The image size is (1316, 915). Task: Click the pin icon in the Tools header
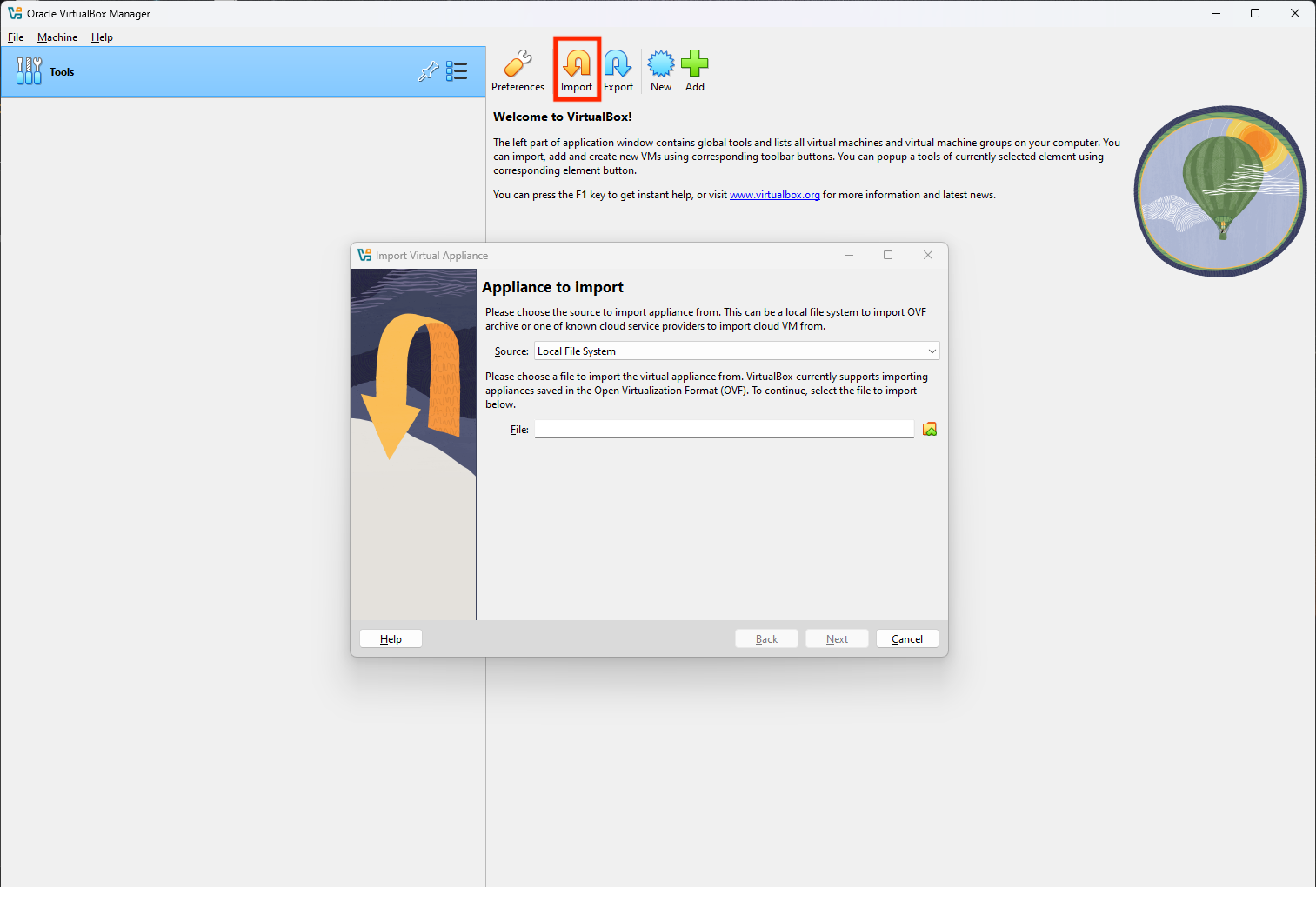tap(428, 71)
